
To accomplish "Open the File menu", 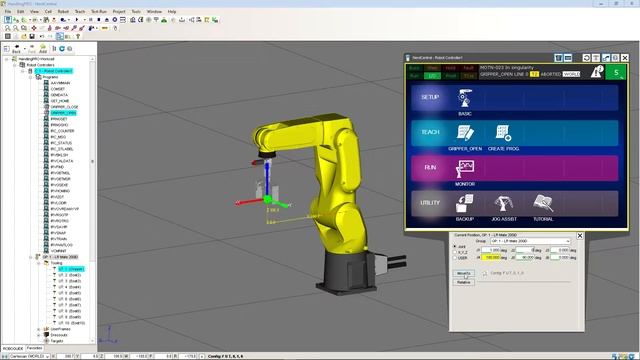I will coord(8,11).
